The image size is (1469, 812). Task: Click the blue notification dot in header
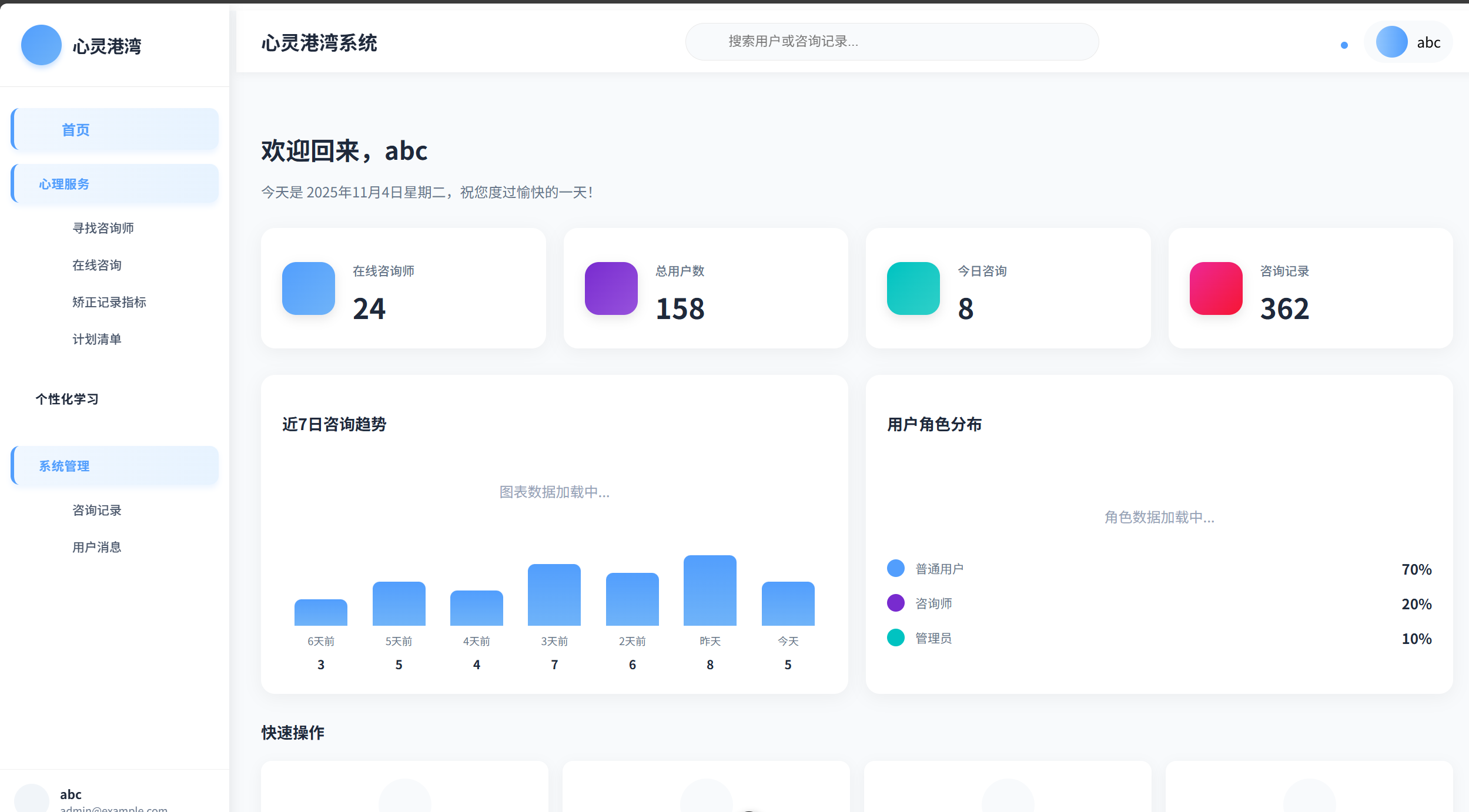click(1344, 45)
